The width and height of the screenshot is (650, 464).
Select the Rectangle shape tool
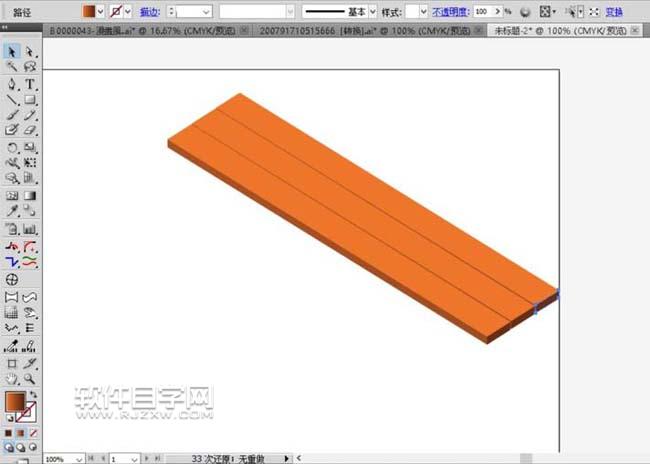[29, 100]
